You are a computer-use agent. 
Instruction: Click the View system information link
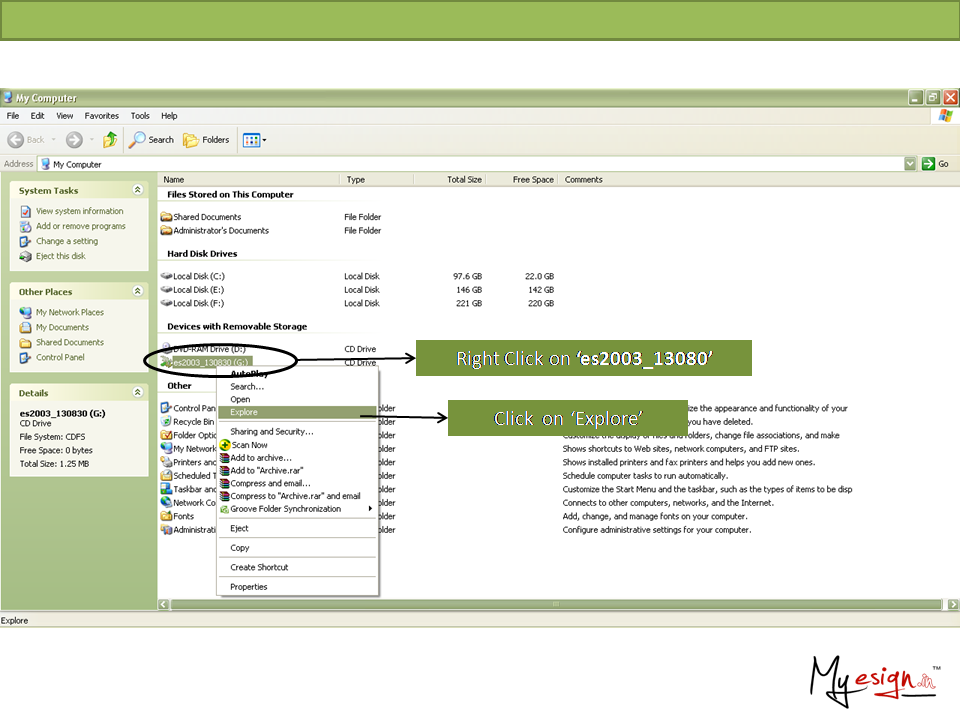click(x=79, y=211)
